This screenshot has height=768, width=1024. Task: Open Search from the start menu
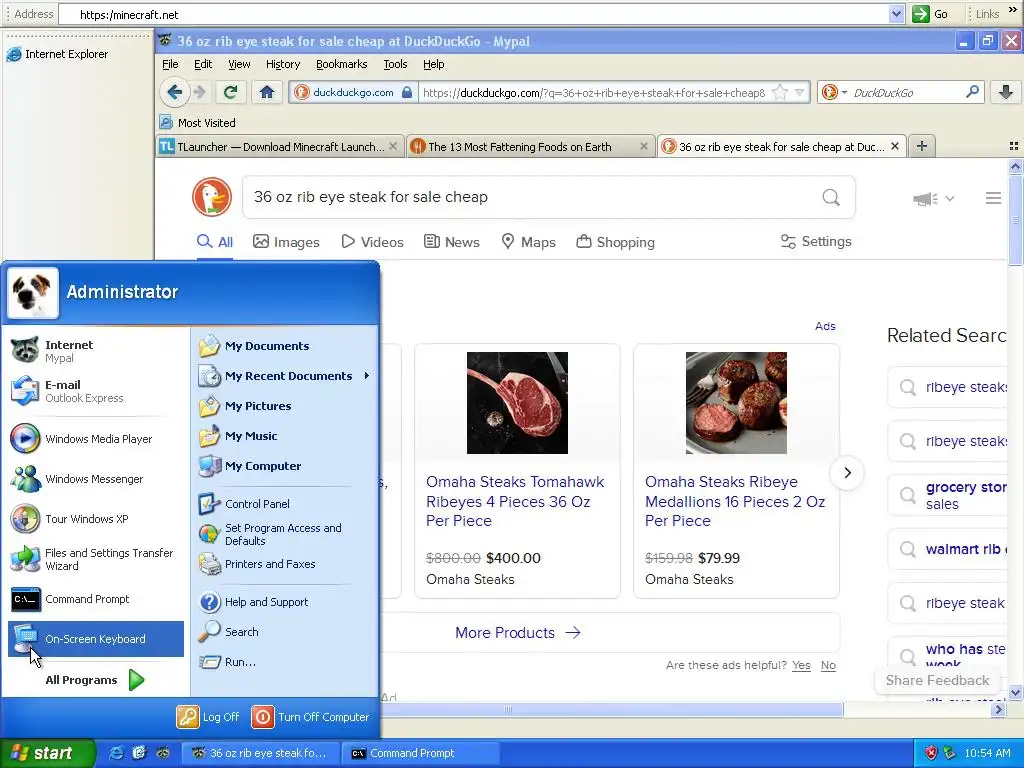point(285,632)
